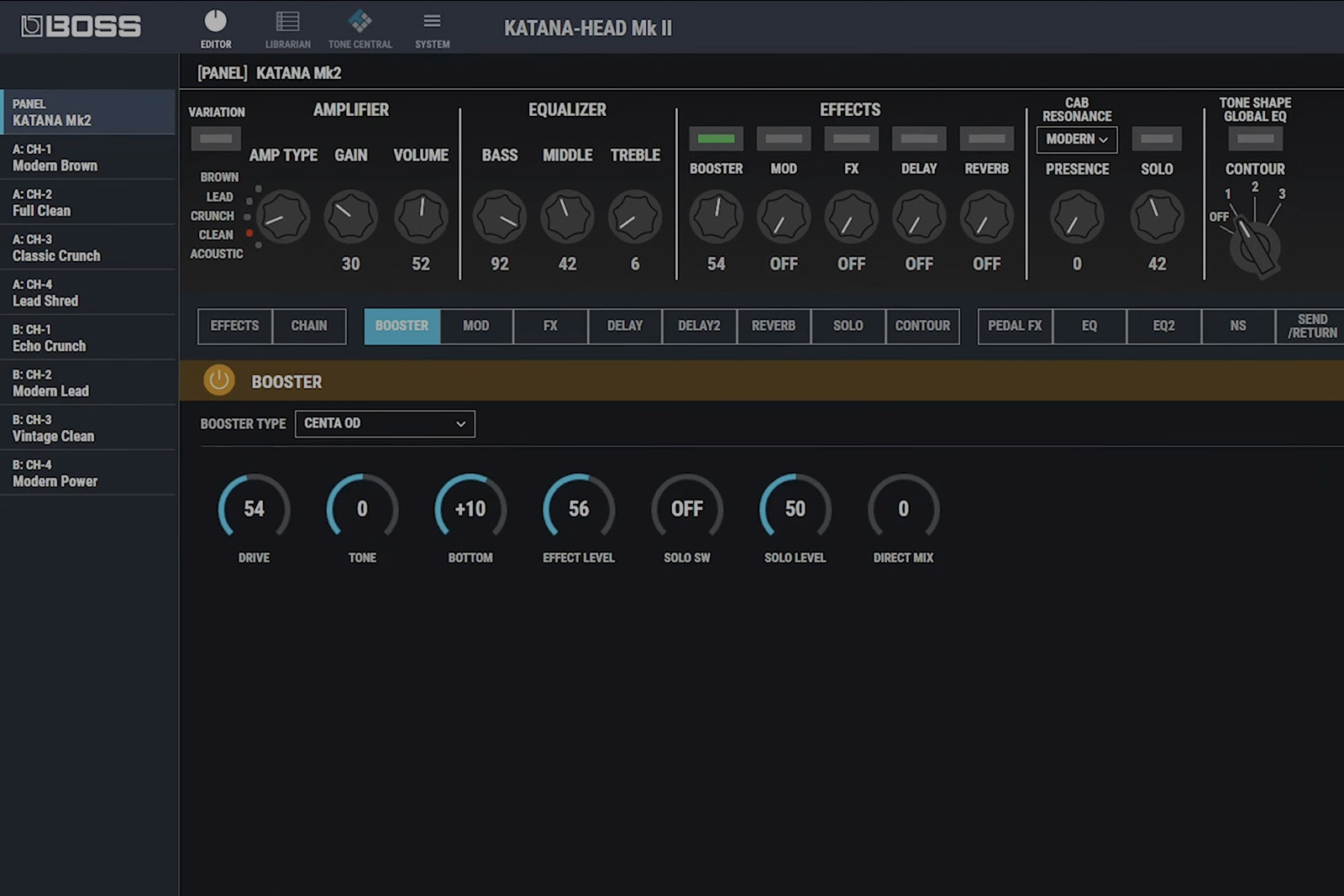Image resolution: width=1344 pixels, height=896 pixels.
Task: Click the Reverb knob in Effects section
Action: (x=987, y=217)
